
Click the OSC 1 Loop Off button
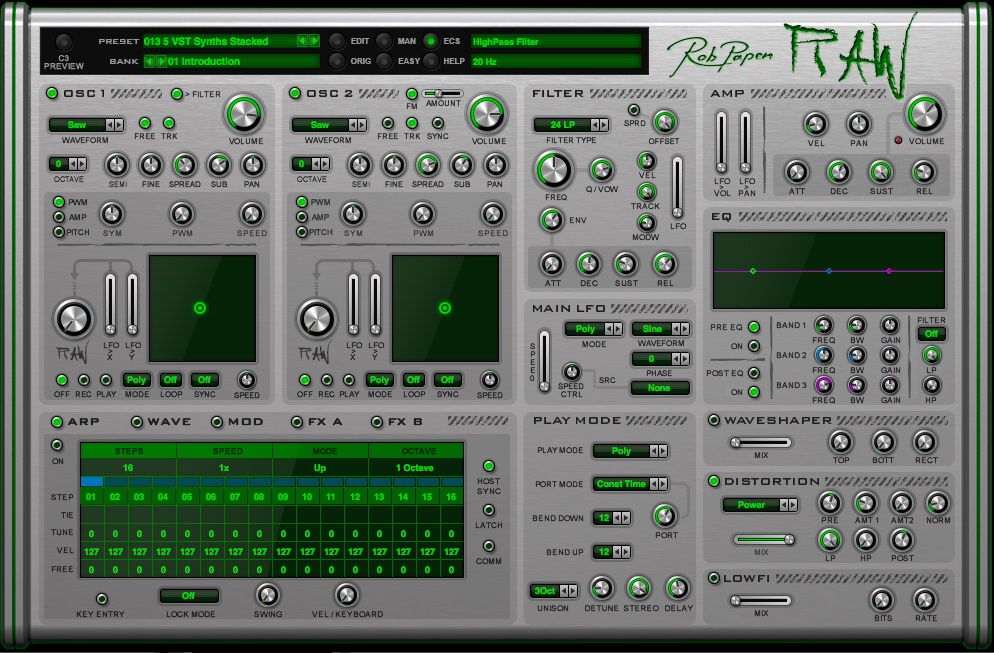tap(171, 380)
